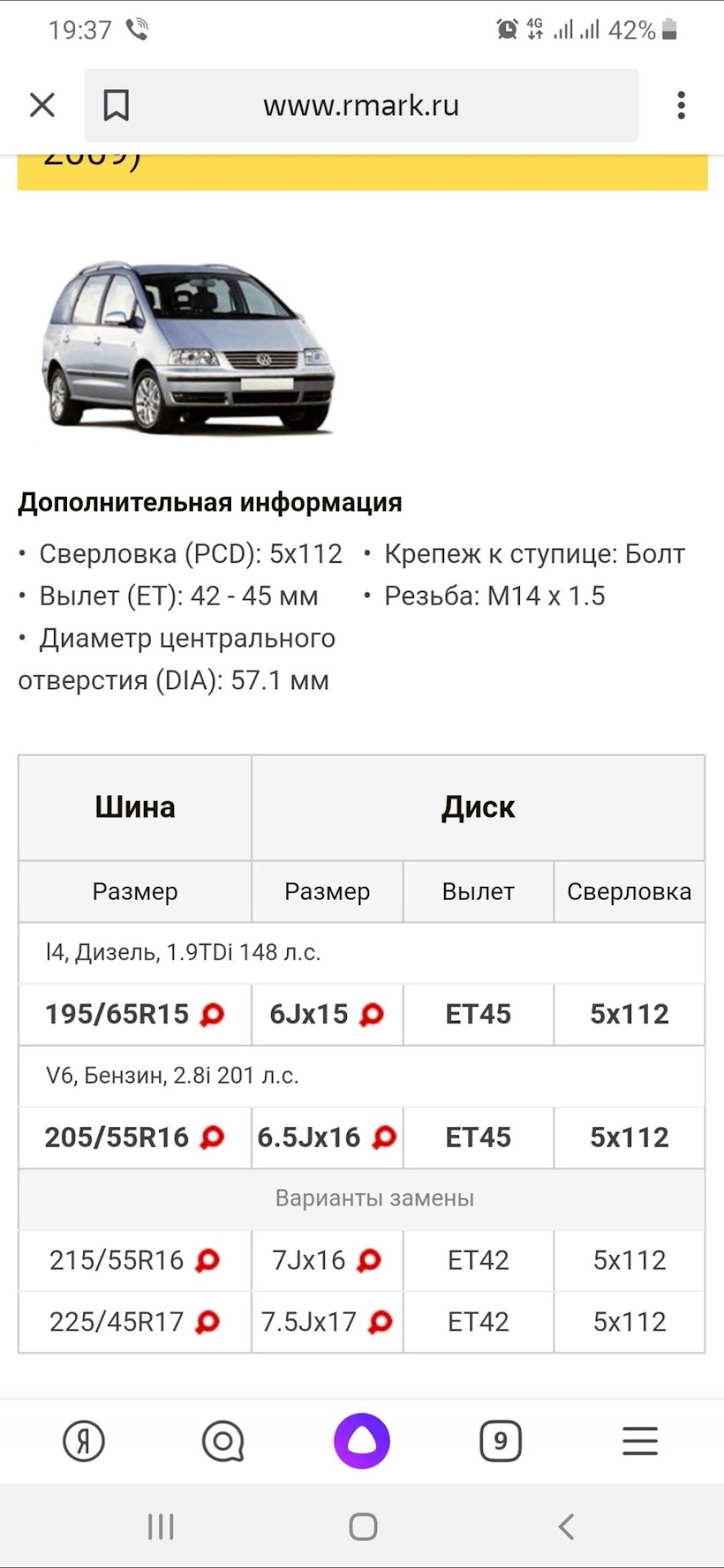The width and height of the screenshot is (724, 1568).
Task: Search wheel size 7Jx16 red icon
Action: coord(369,1260)
